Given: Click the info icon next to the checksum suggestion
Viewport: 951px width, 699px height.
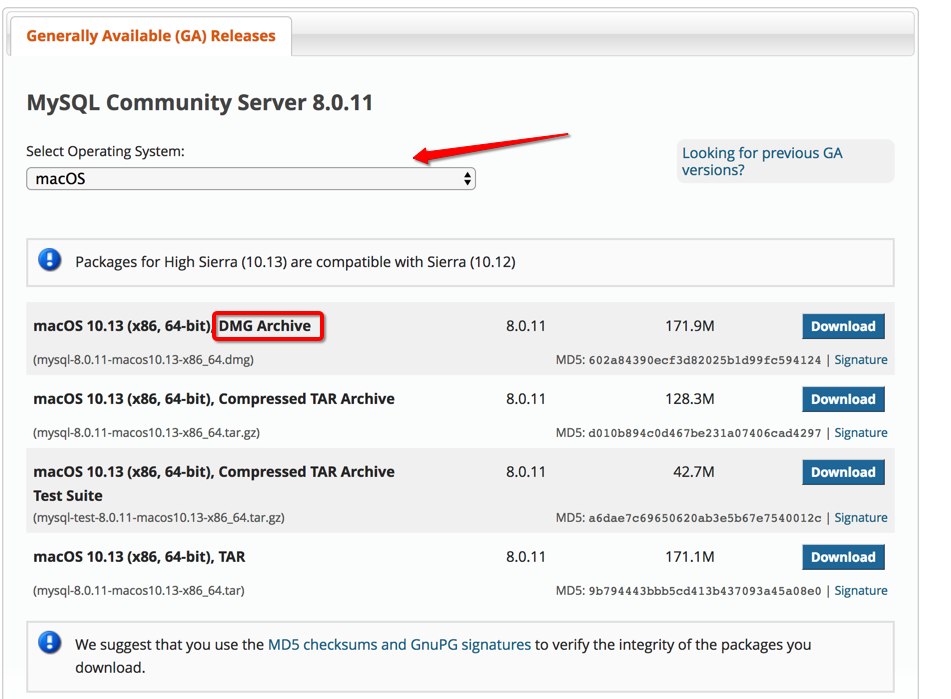Looking at the screenshot, I should click(x=50, y=644).
